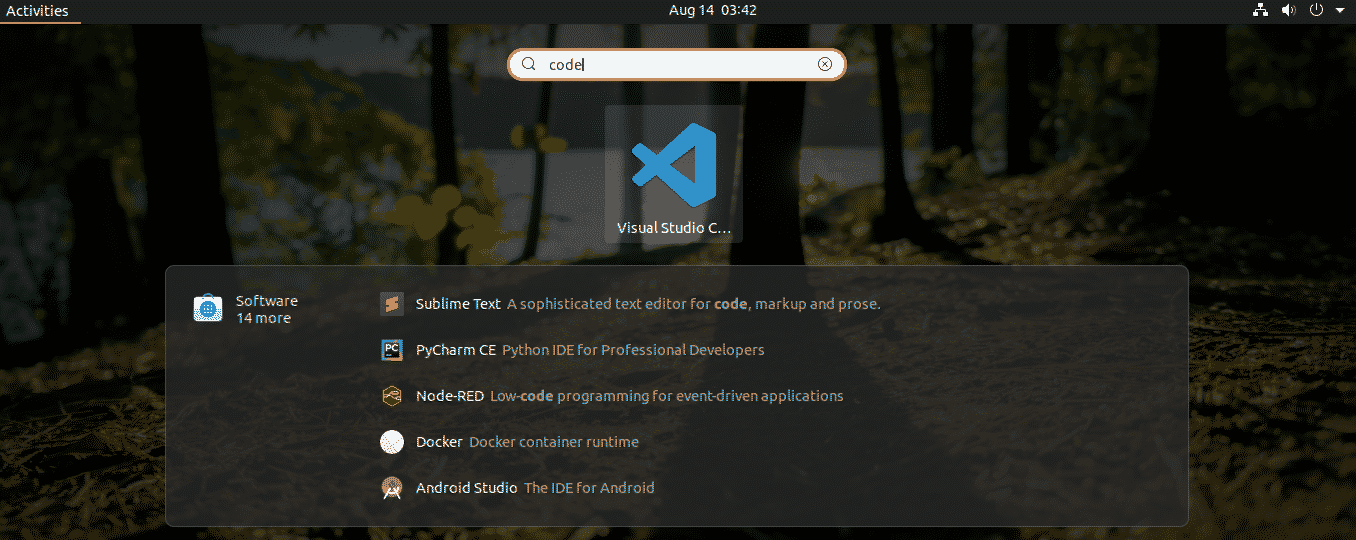Click 'The IDE for Android' description
The width and height of the screenshot is (1356, 540).
pyautogui.click(x=589, y=488)
